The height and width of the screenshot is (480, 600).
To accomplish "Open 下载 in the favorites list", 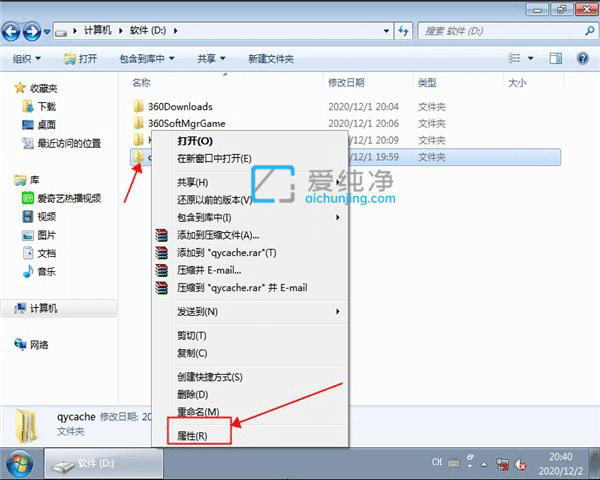I will click(x=39, y=106).
